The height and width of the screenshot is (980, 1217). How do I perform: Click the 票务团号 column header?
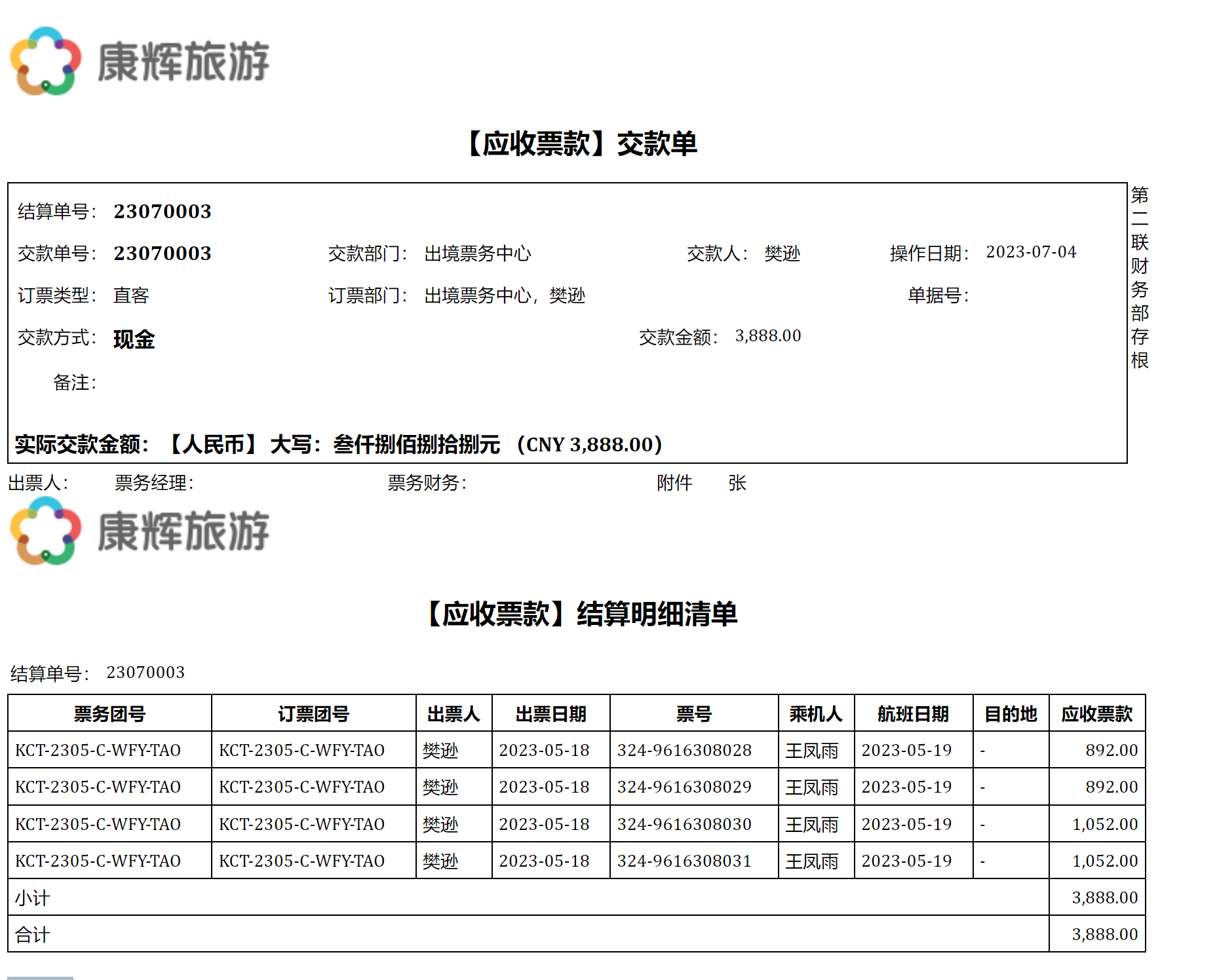(109, 713)
